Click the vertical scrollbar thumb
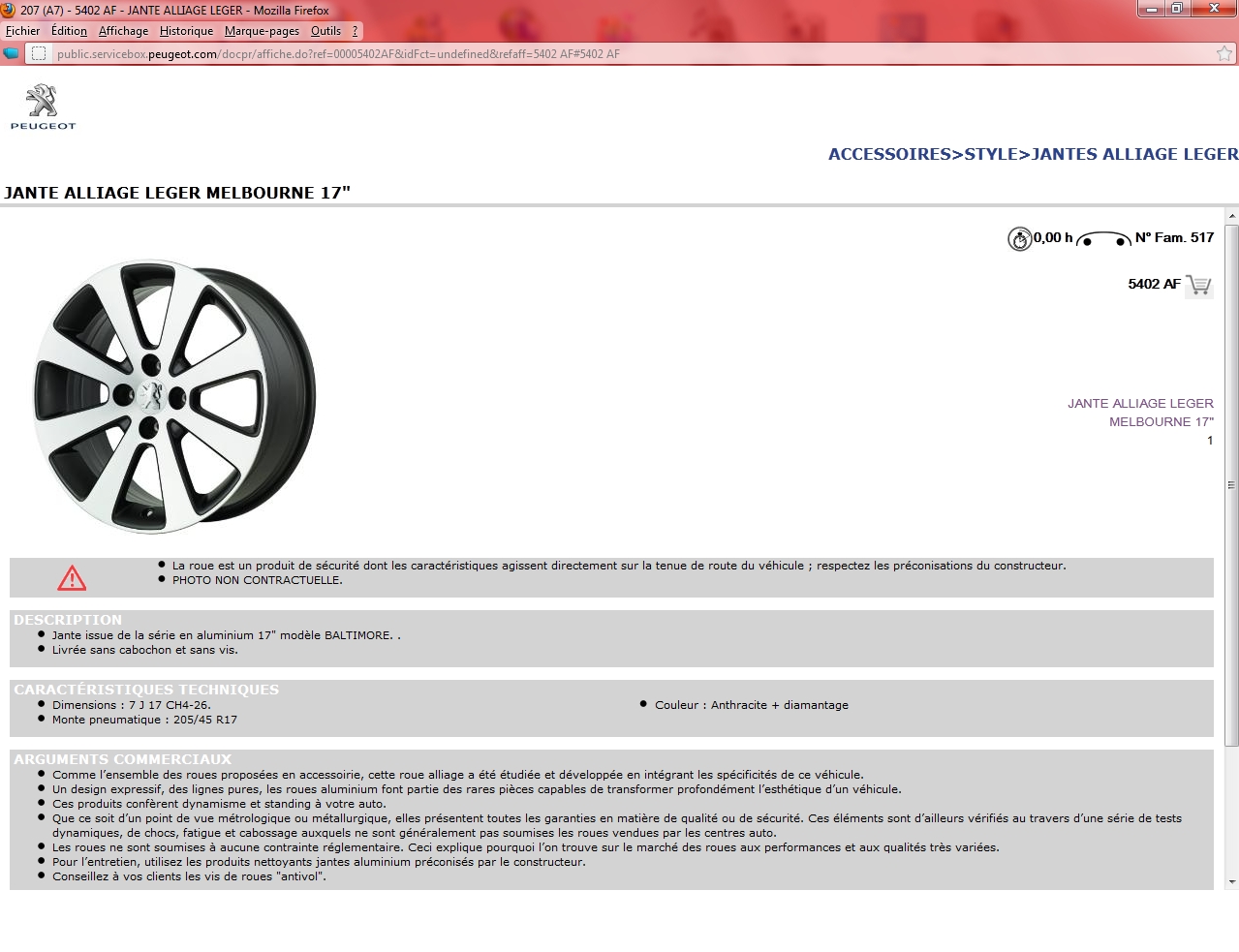1239x952 pixels. pyautogui.click(x=1232, y=485)
